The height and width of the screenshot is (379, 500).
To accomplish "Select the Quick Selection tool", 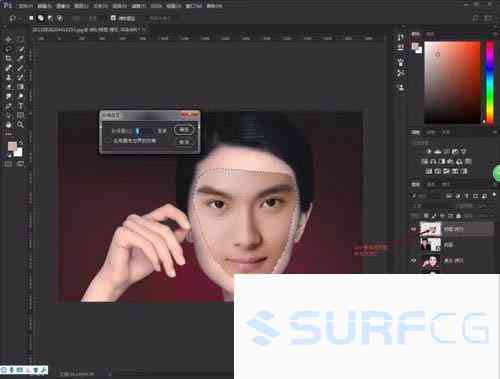I will tap(20, 49).
